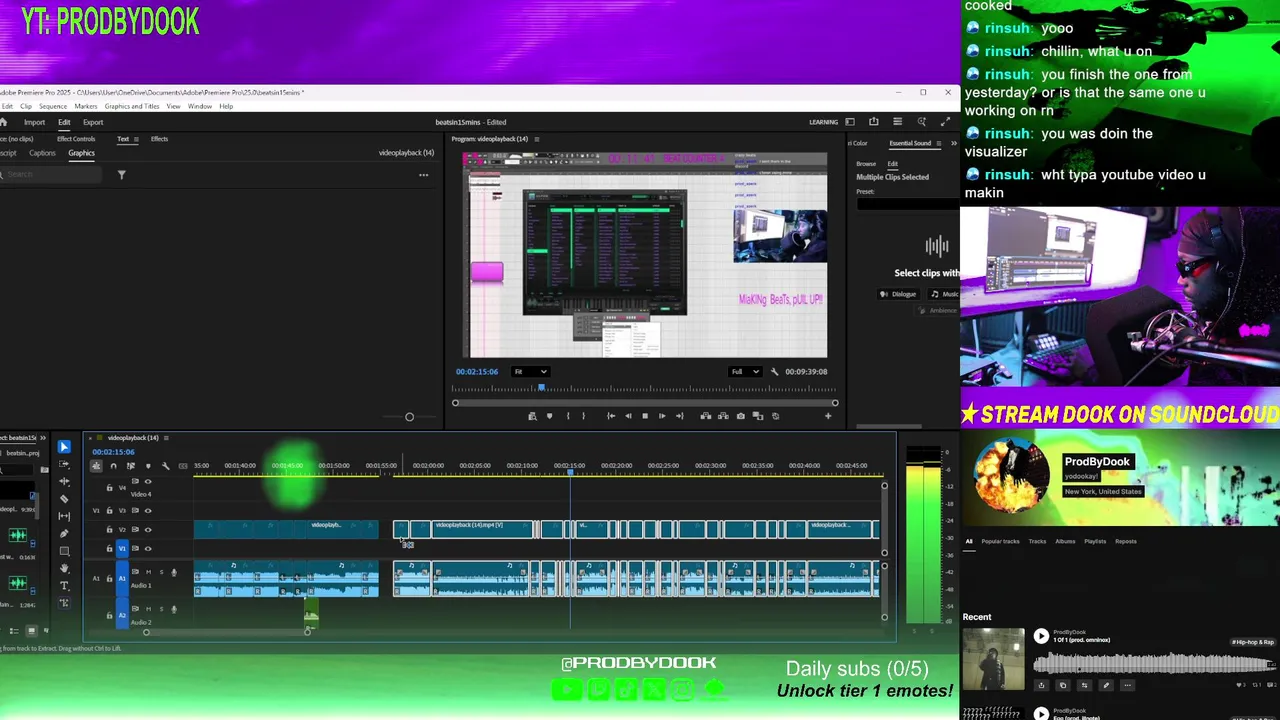
Task: Toggle lock on V4 track
Action: (x=109, y=488)
